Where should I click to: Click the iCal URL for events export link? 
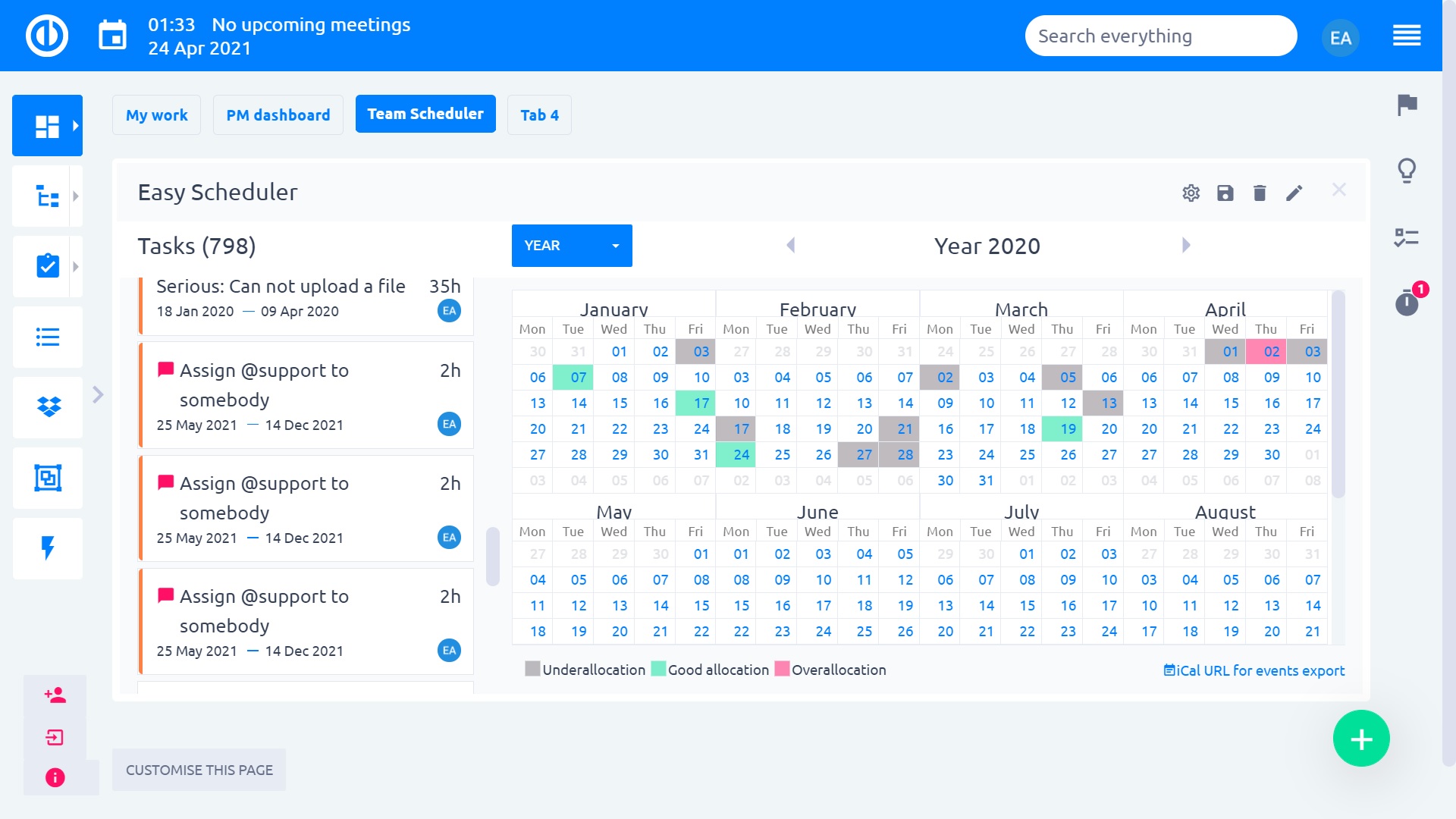click(x=1261, y=670)
